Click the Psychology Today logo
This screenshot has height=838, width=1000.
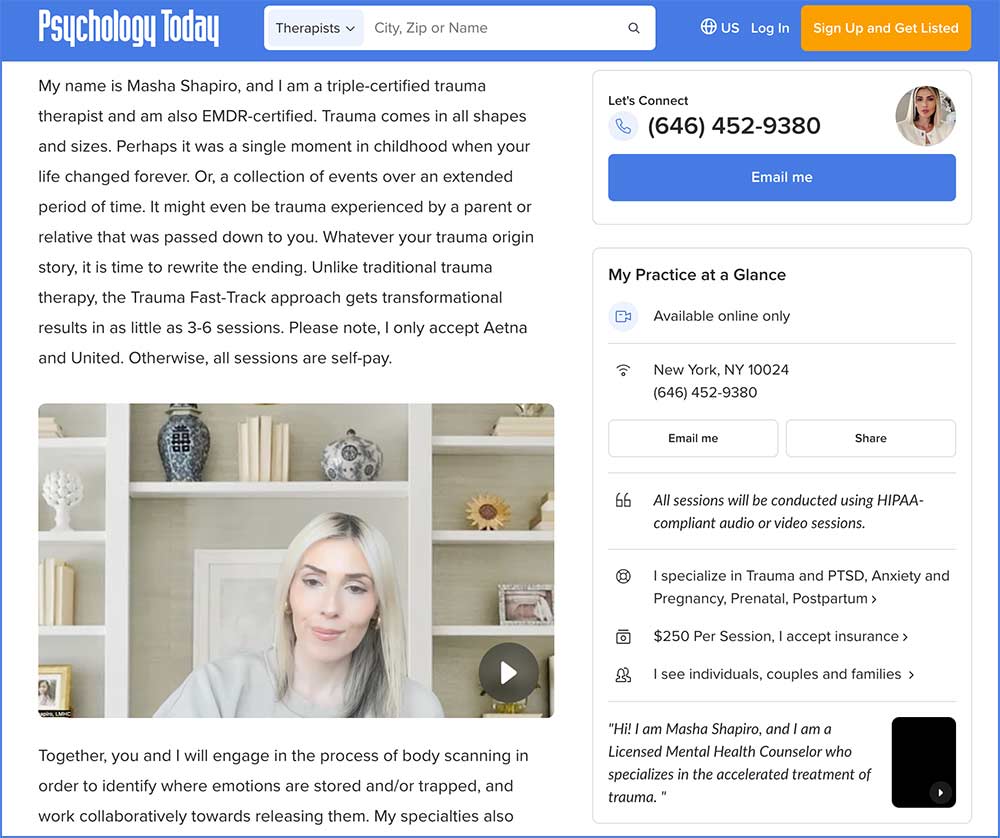click(x=128, y=28)
